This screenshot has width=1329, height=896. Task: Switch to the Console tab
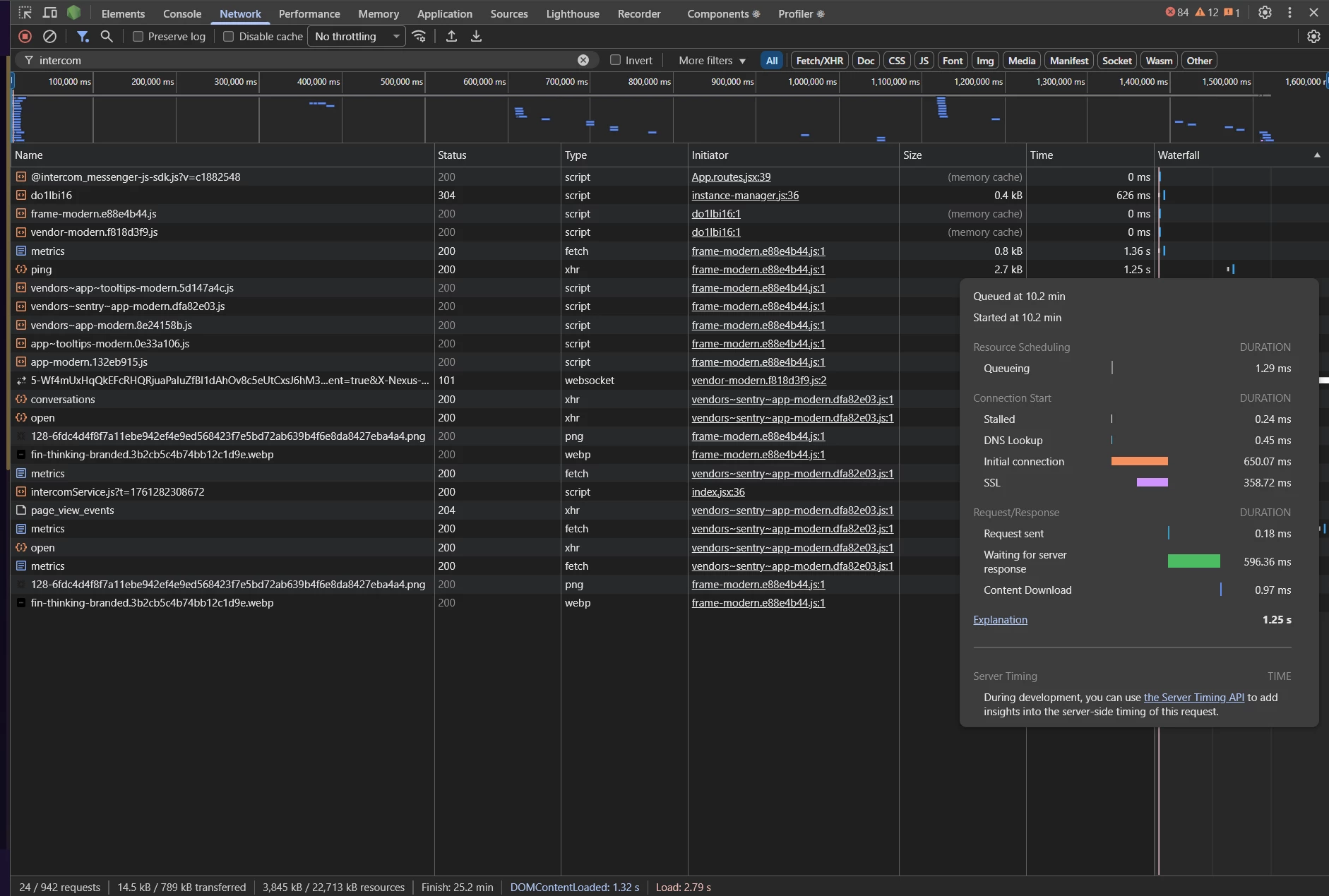point(182,13)
